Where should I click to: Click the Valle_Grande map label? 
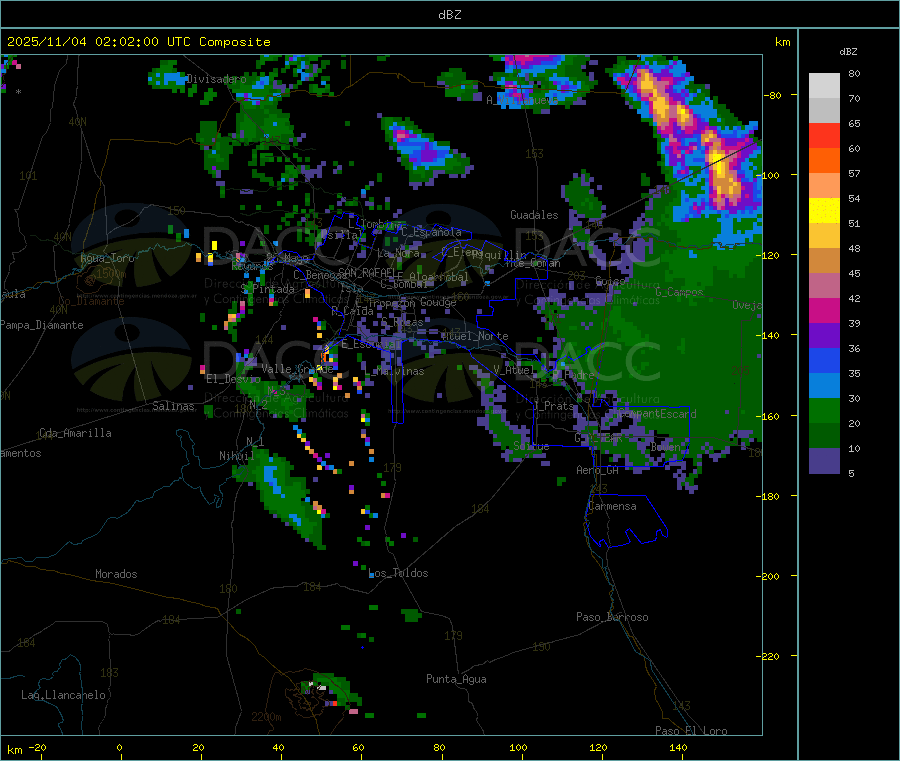(x=297, y=368)
